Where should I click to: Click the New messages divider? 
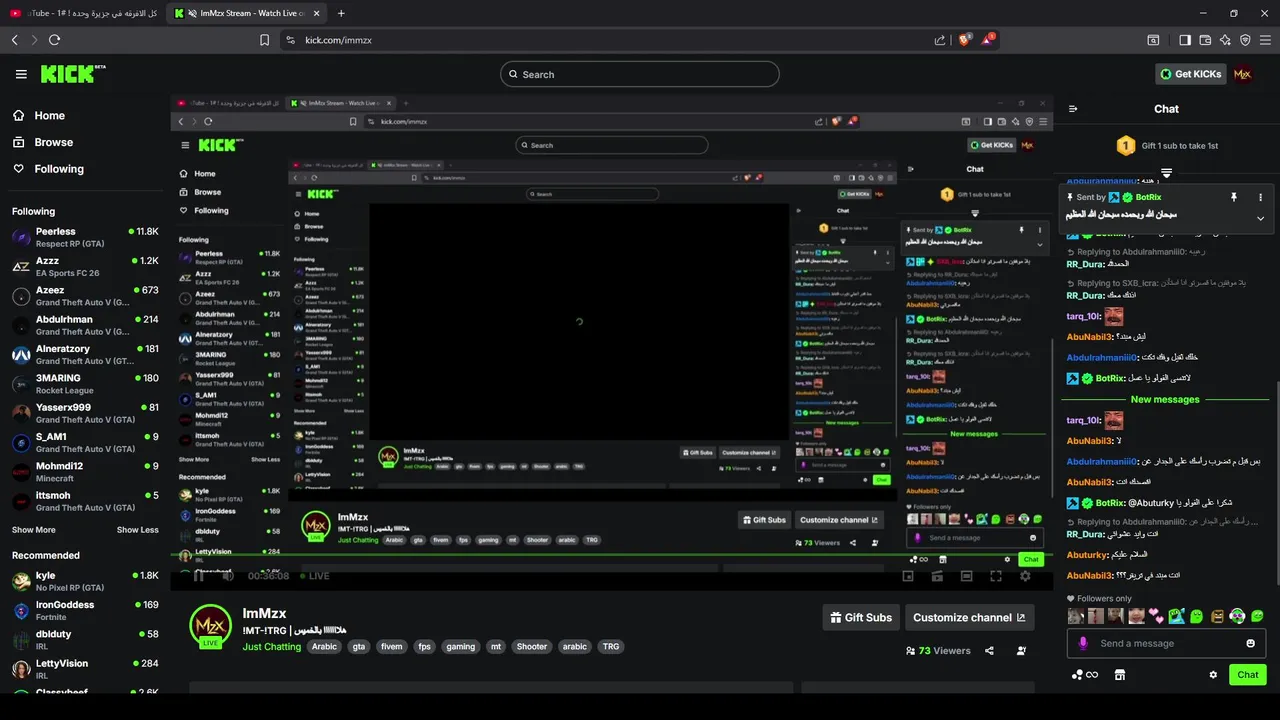pyautogui.click(x=1165, y=399)
